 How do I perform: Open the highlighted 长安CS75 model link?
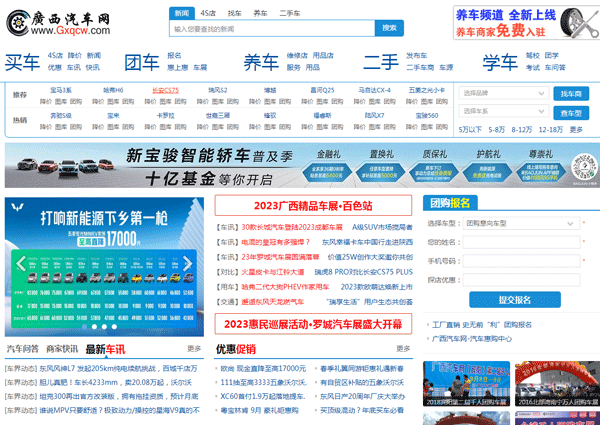(165, 91)
